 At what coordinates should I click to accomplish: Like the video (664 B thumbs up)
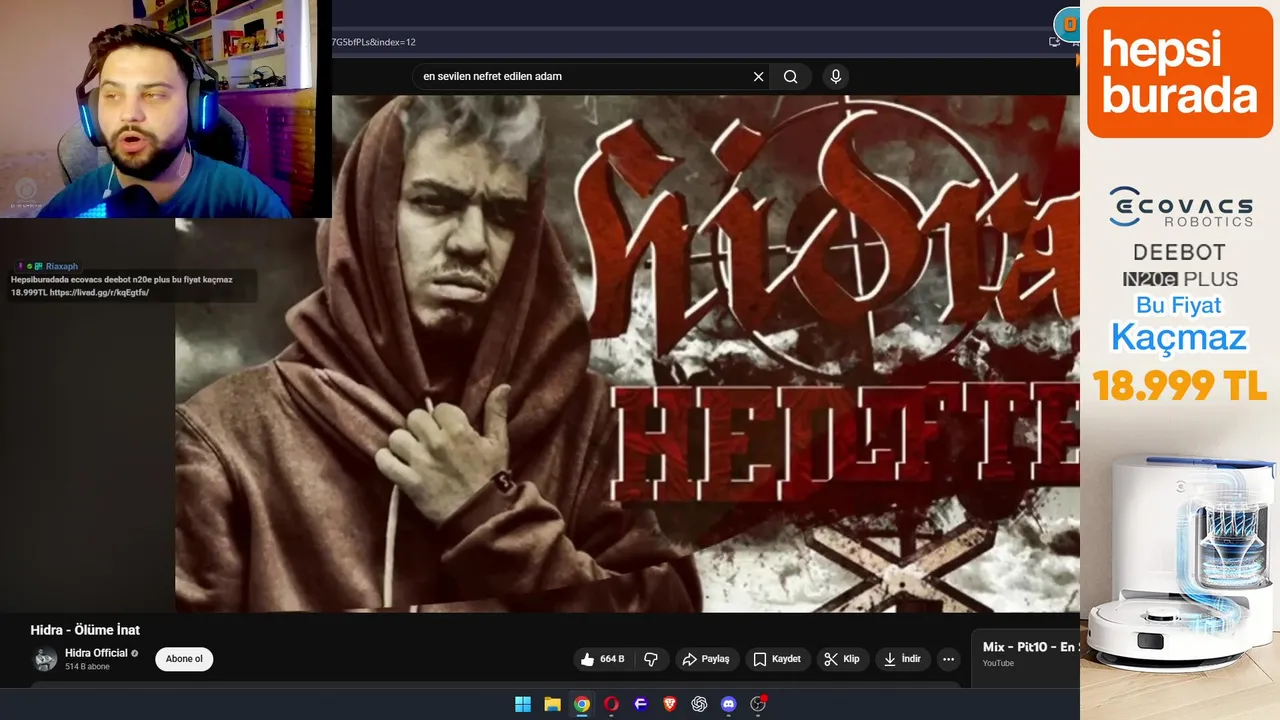tap(603, 659)
